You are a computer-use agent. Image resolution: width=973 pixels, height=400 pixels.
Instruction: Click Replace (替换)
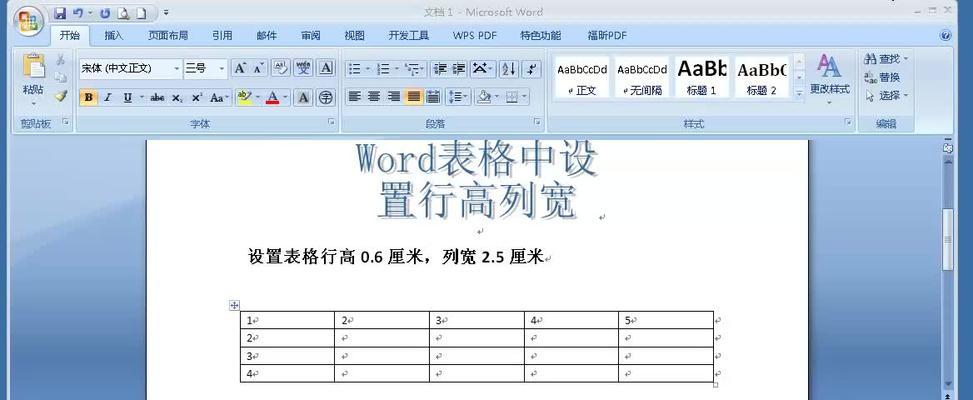pos(882,78)
